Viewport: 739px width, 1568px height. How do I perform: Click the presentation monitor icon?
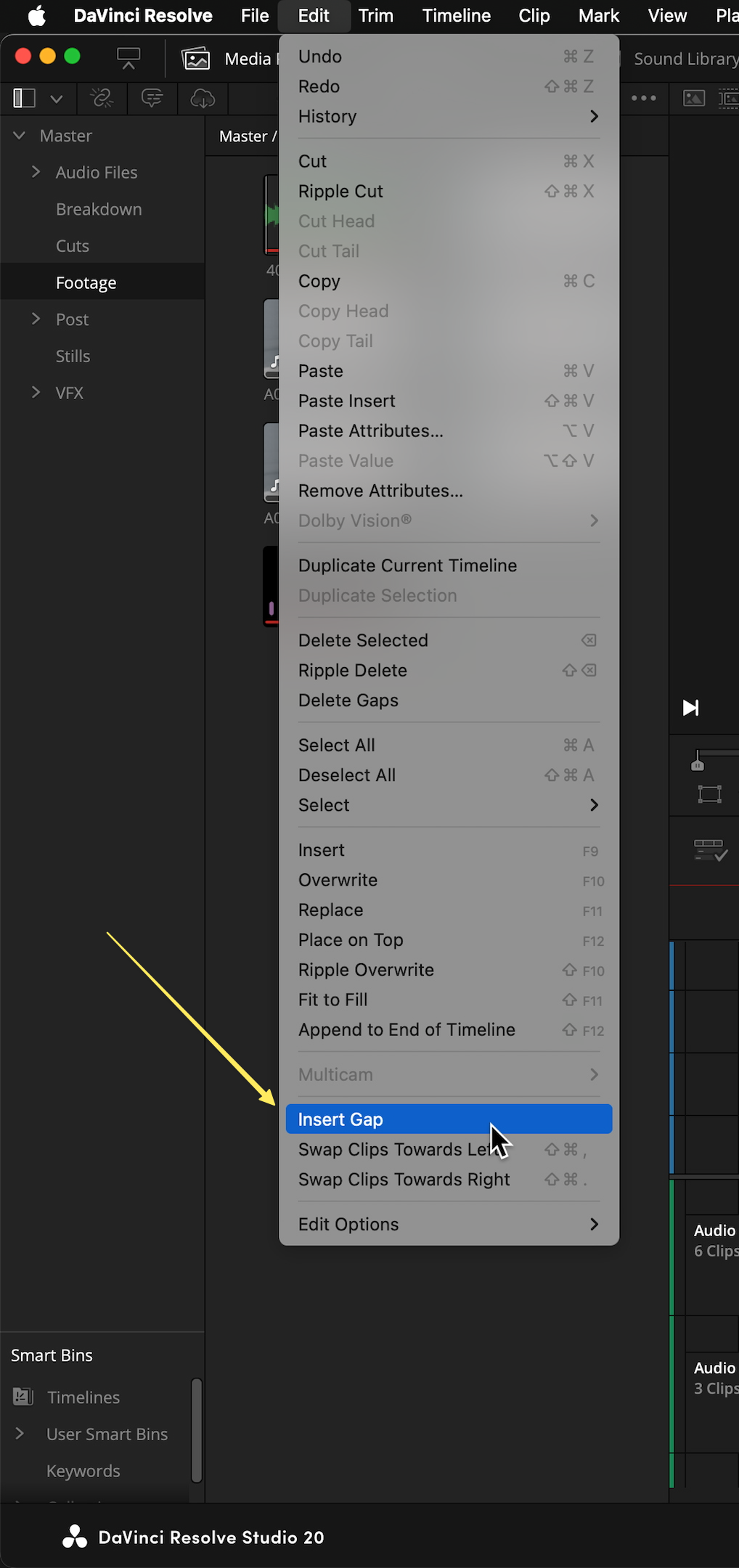click(x=128, y=58)
